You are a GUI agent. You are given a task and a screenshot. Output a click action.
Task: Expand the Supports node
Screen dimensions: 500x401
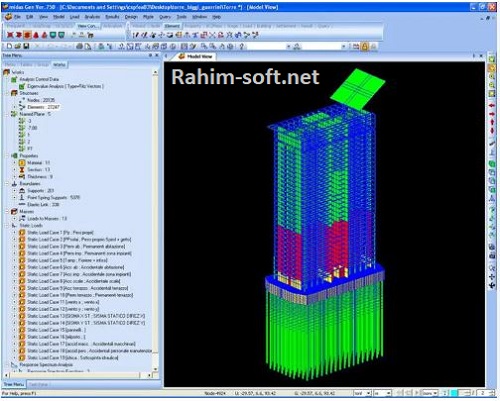click(x=14, y=191)
